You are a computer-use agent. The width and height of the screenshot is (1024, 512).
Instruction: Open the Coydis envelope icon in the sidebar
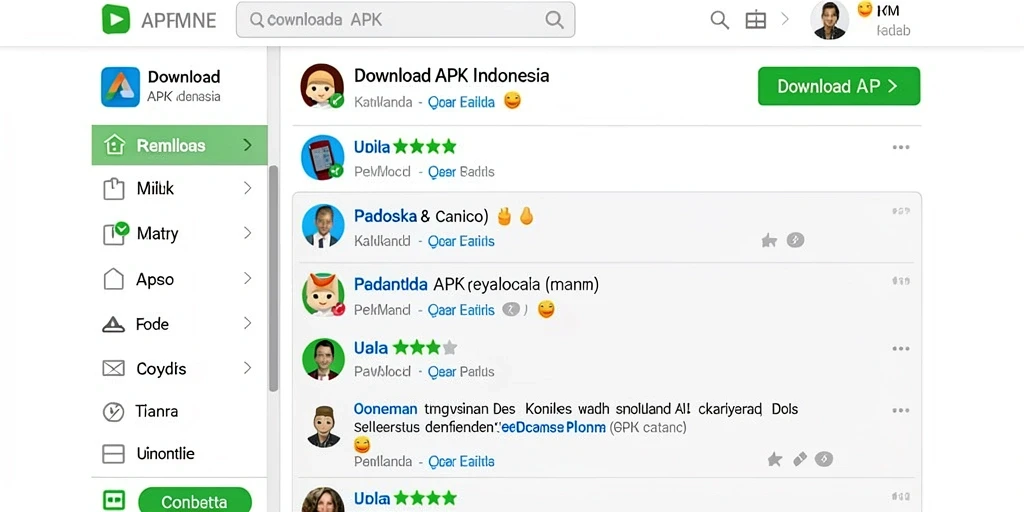tap(114, 369)
